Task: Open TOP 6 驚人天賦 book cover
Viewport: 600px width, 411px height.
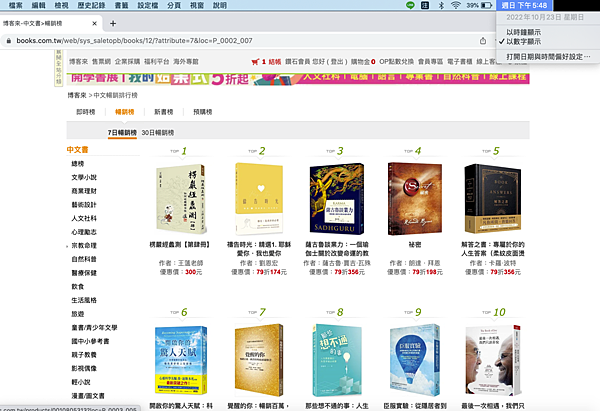Action: [x=181, y=360]
